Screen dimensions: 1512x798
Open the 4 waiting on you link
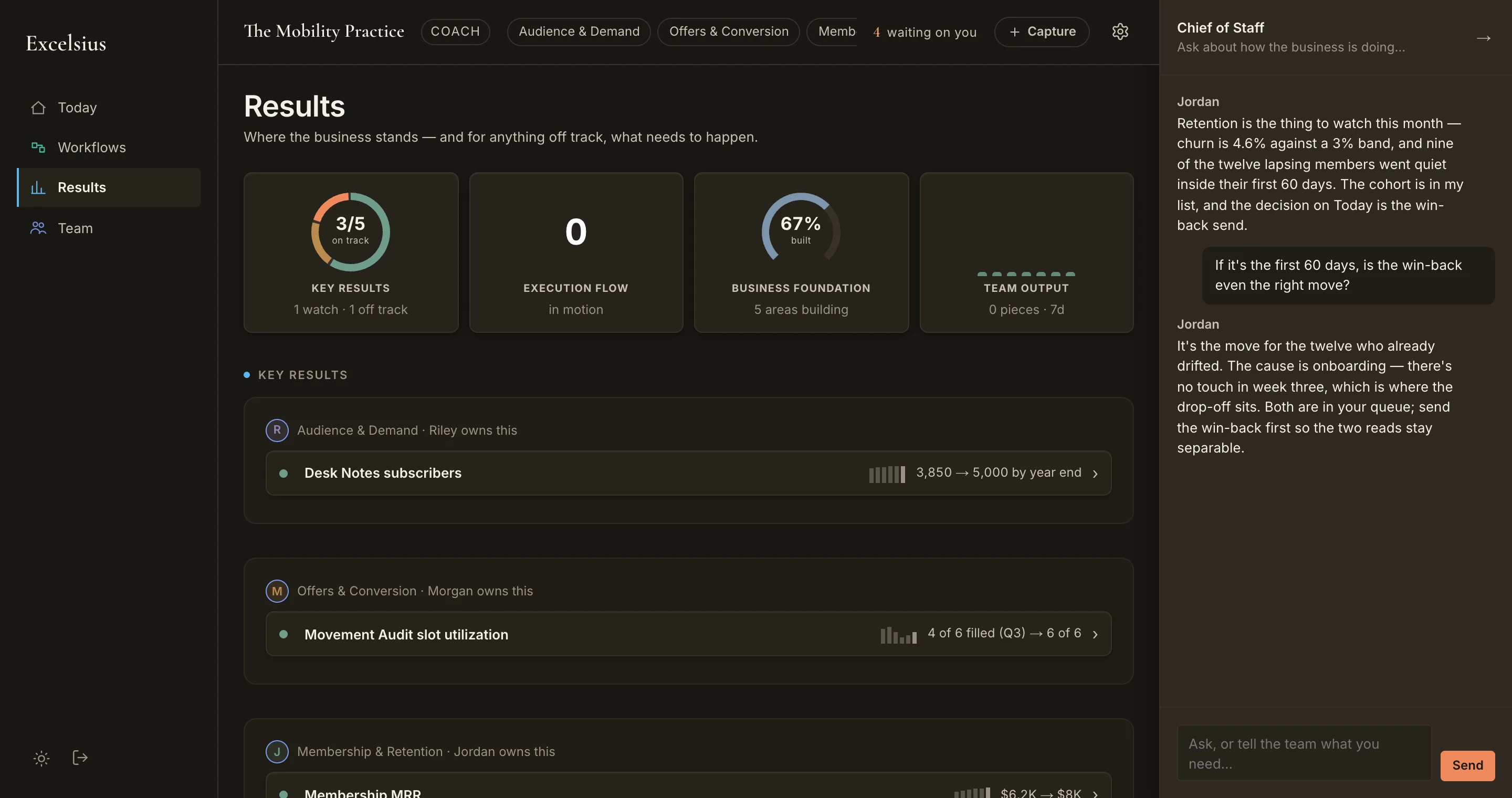coord(925,32)
